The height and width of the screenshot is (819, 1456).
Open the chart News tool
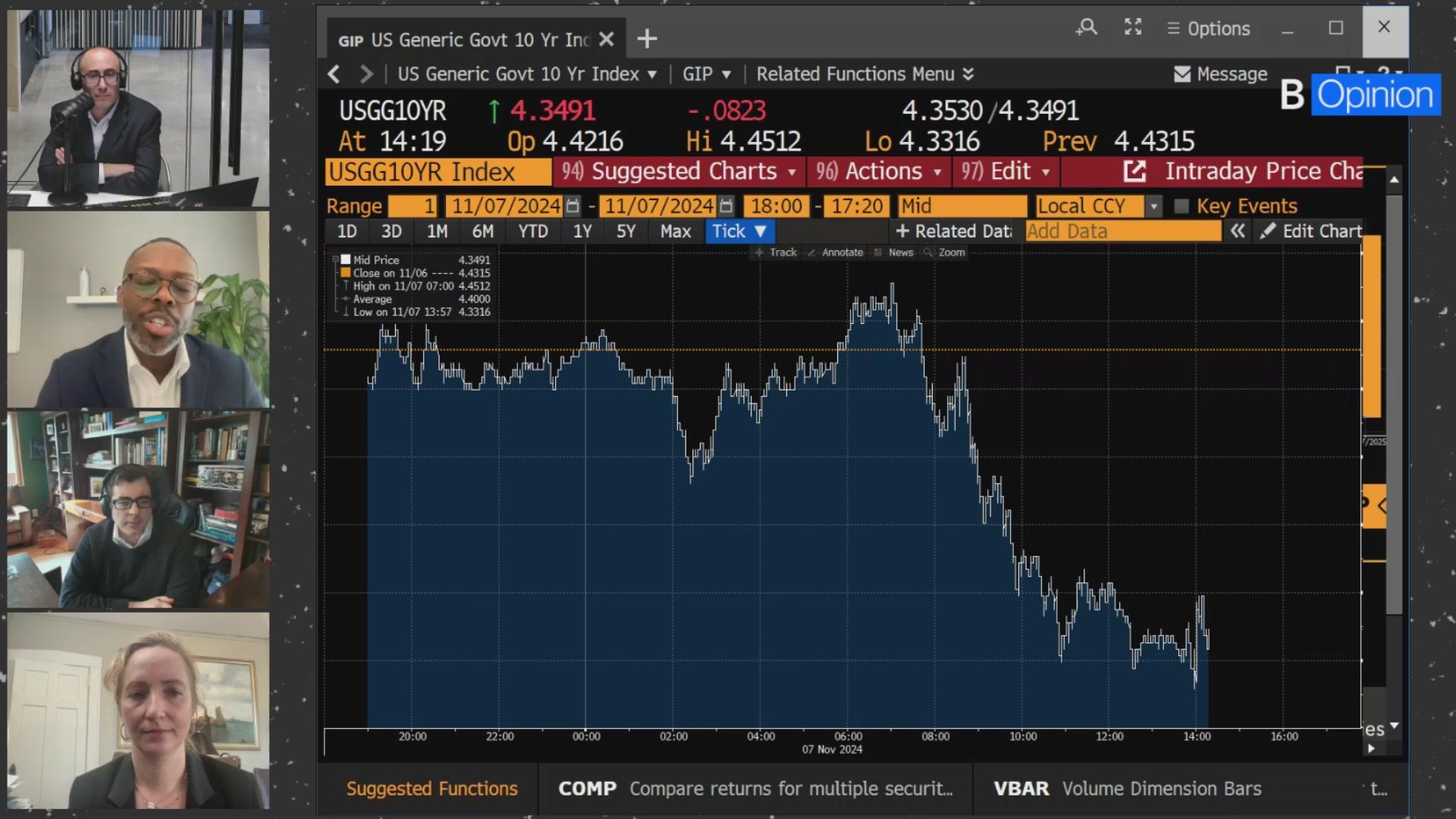point(893,253)
